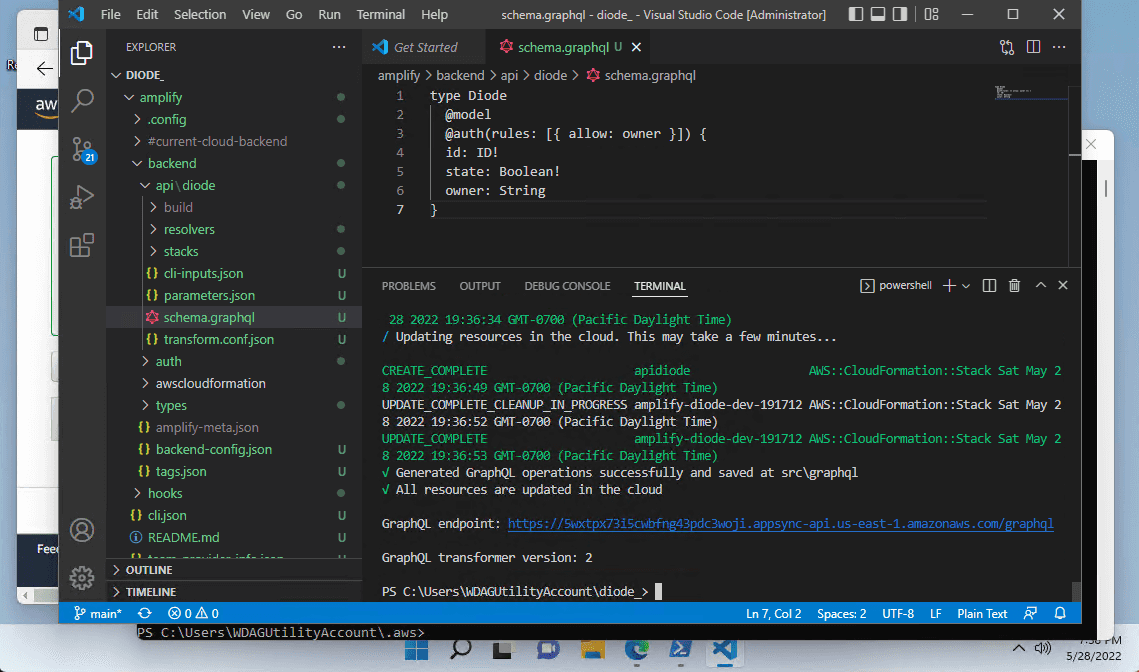Expand the resolvers folder

pyautogui.click(x=234, y=230)
